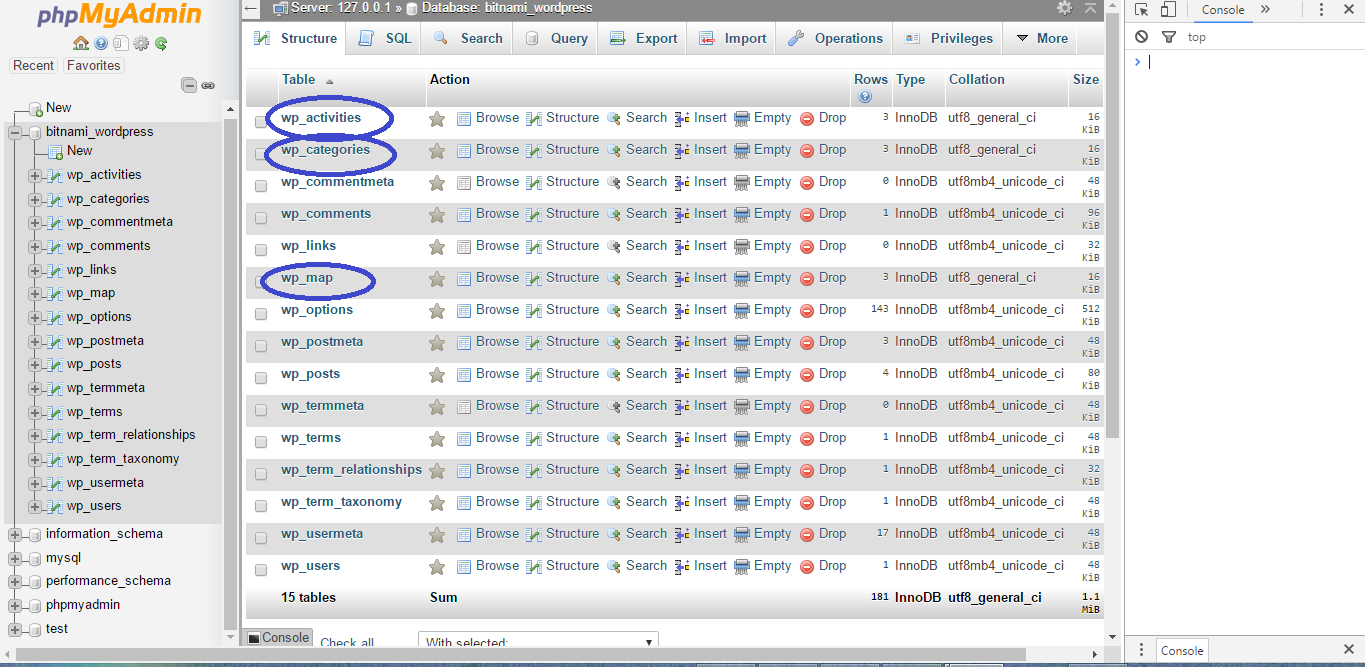1365x667 pixels.
Task: Expand phpmyadmin database node
Action: pos(15,605)
